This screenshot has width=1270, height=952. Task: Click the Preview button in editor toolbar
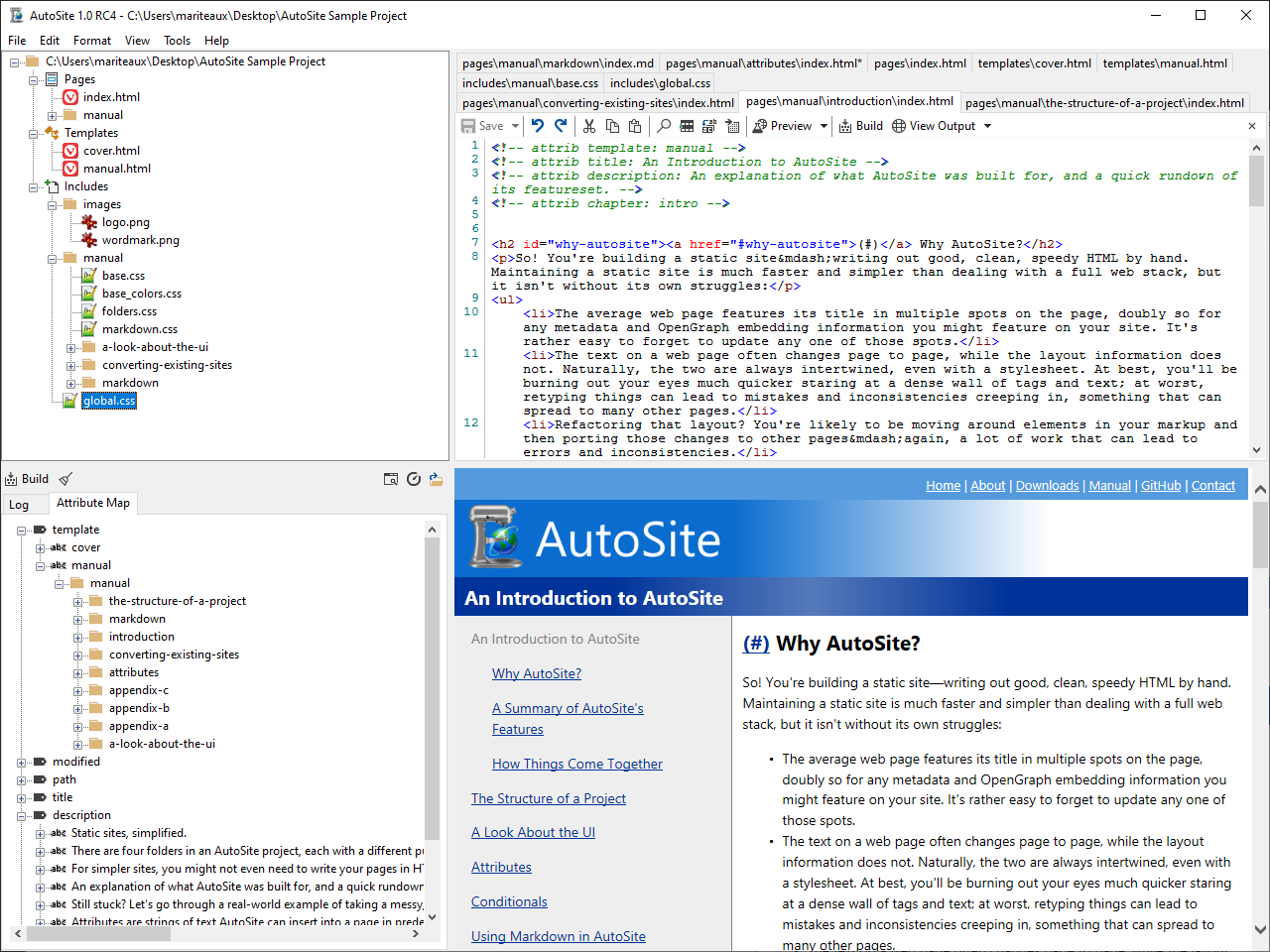pyautogui.click(x=782, y=126)
